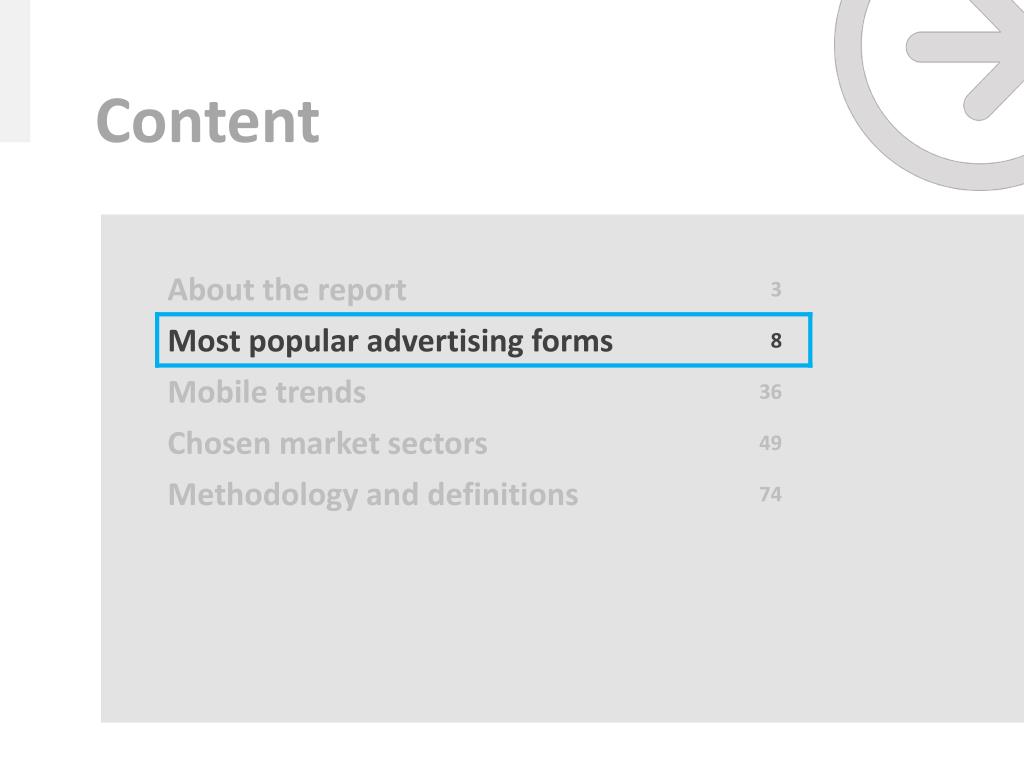This screenshot has width=1024, height=768.
Task: Open 'Chosen market sectors' section
Action: 327,443
